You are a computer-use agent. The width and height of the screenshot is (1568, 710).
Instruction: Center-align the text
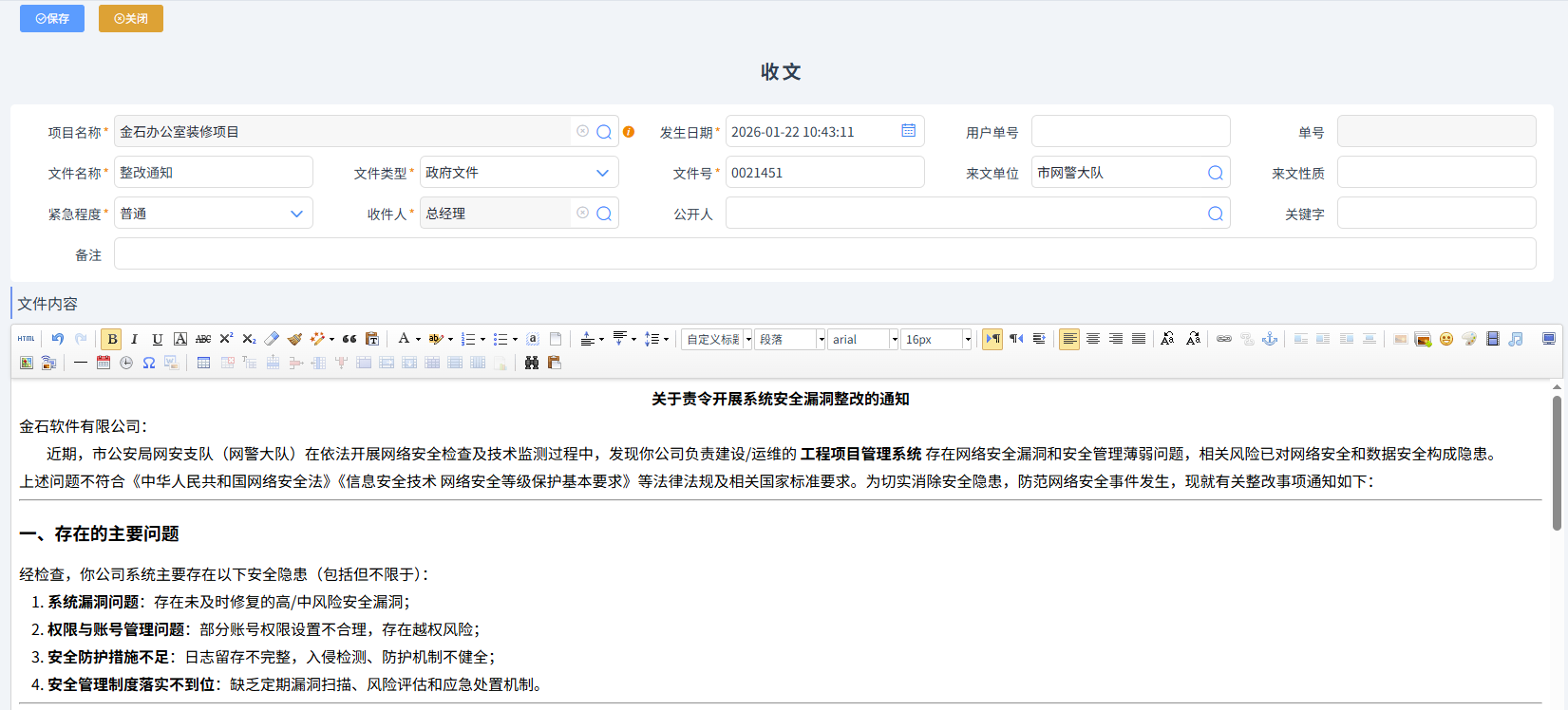click(x=1093, y=339)
